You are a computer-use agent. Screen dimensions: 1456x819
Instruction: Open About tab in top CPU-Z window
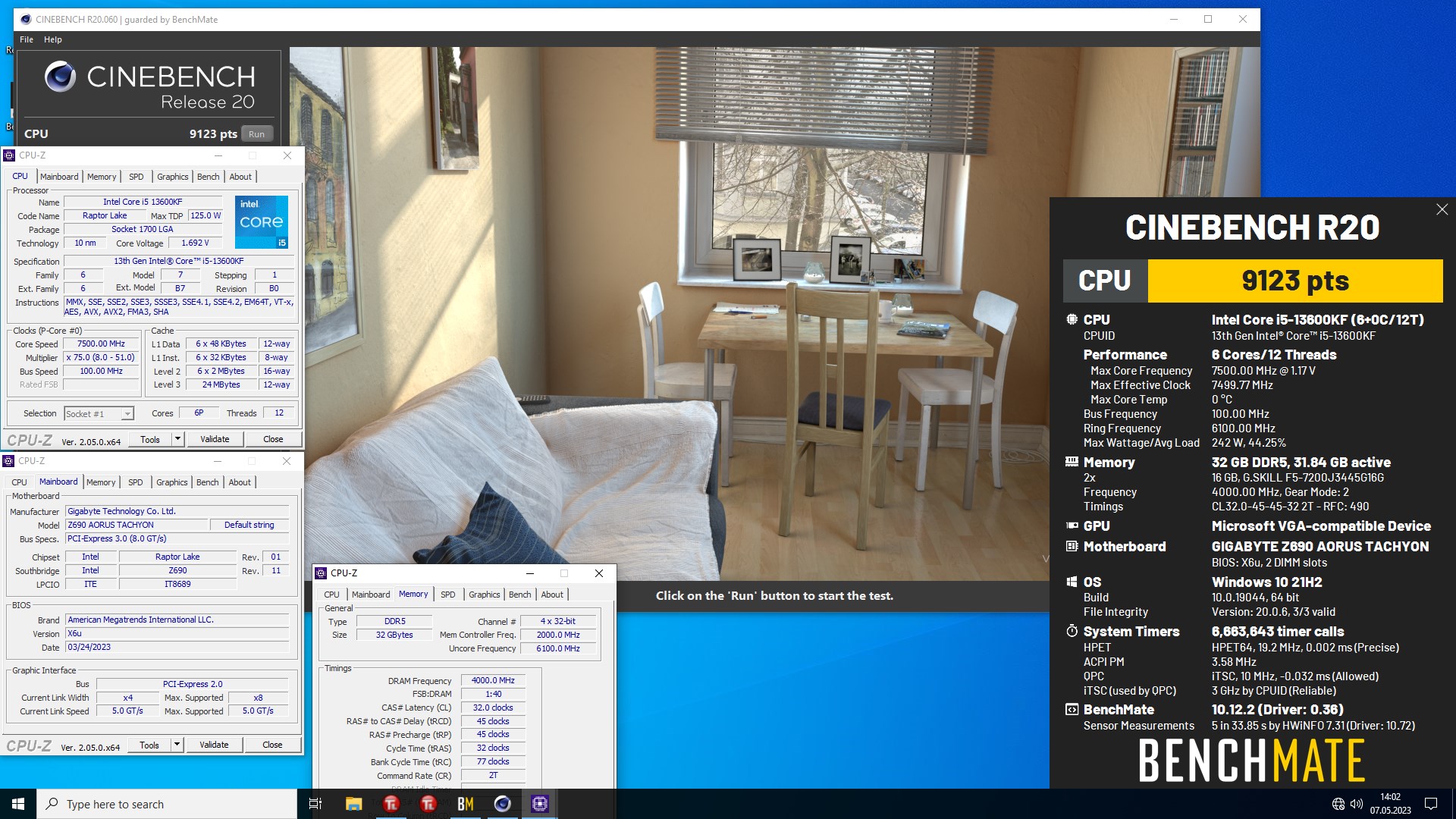240,177
